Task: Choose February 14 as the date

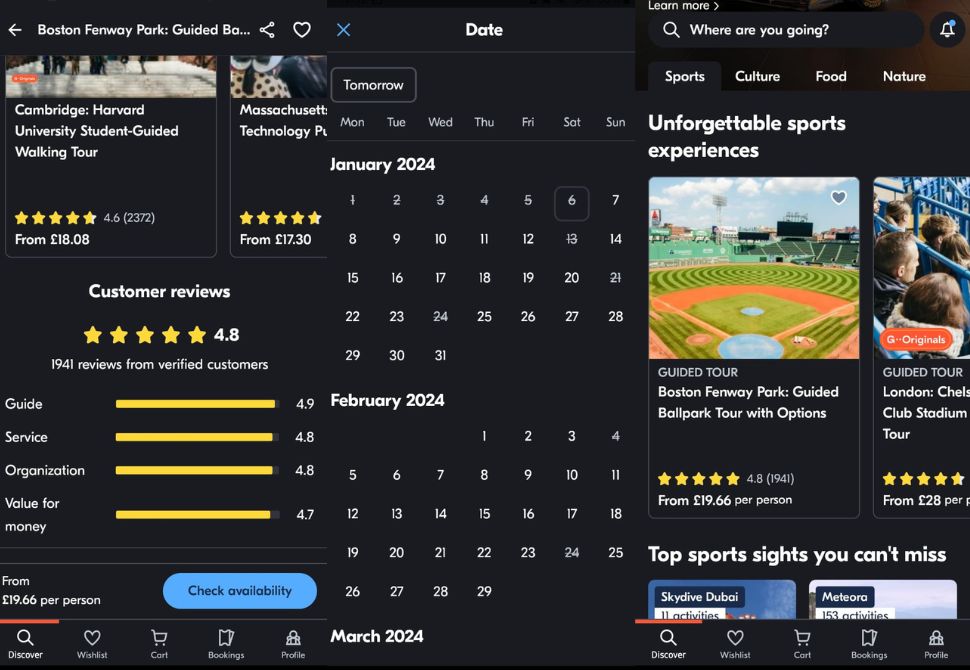Action: 440,513
